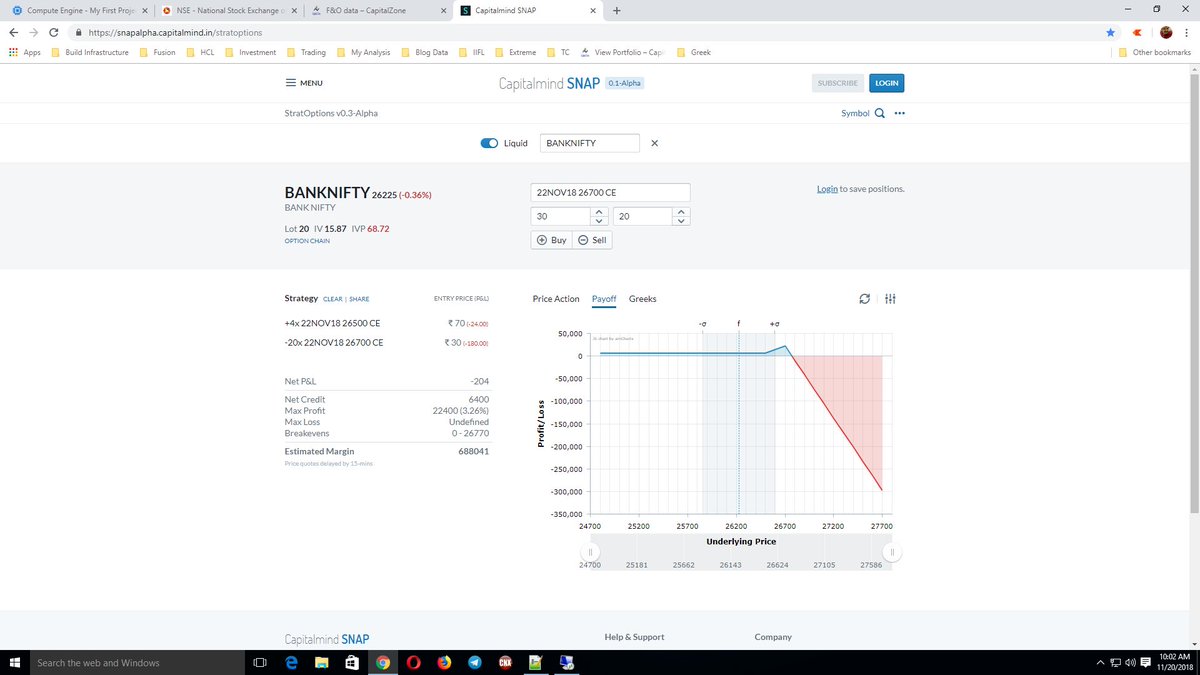Open the Fusion bookmark folder
Image resolution: width=1200 pixels, height=675 pixels.
[157, 52]
